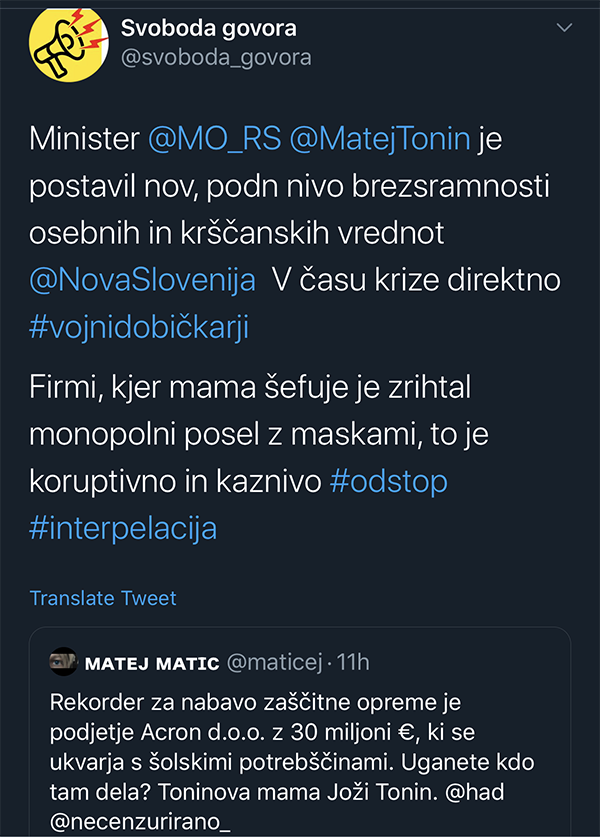Screen dimensions: 600x837
Task: Browse the #odstop hashtag
Action: tap(388, 480)
